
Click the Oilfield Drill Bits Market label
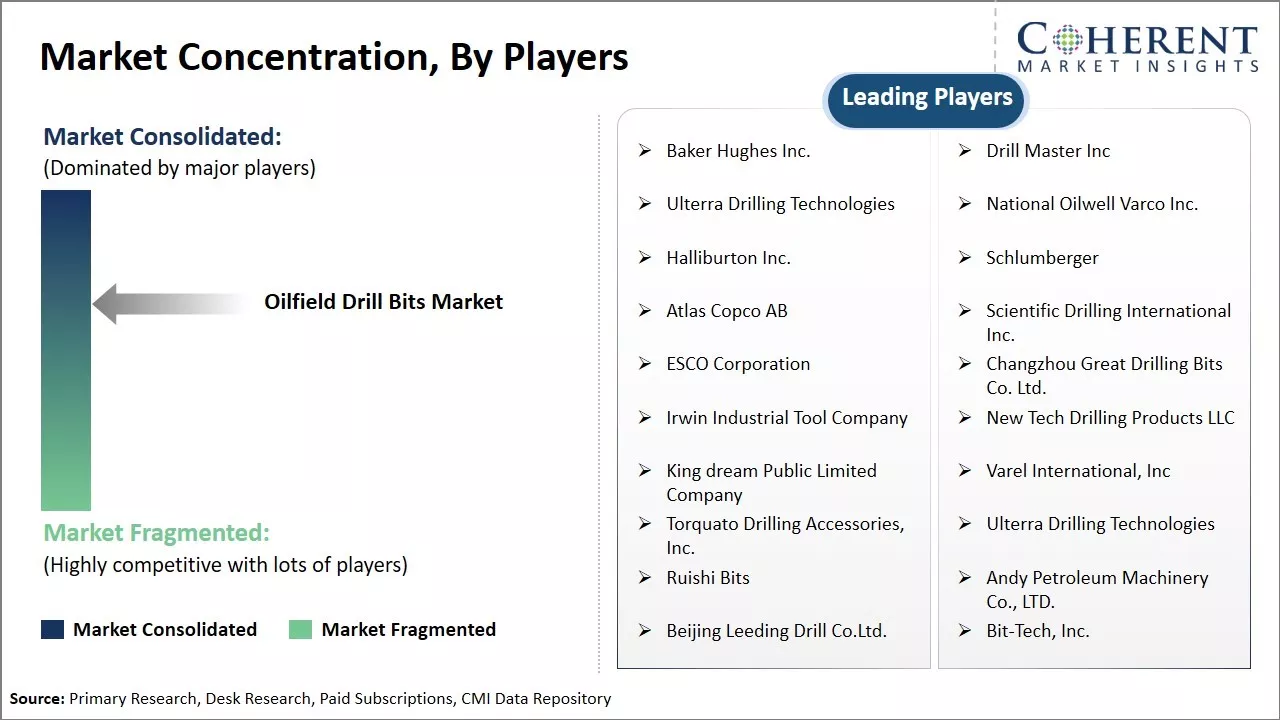383,302
